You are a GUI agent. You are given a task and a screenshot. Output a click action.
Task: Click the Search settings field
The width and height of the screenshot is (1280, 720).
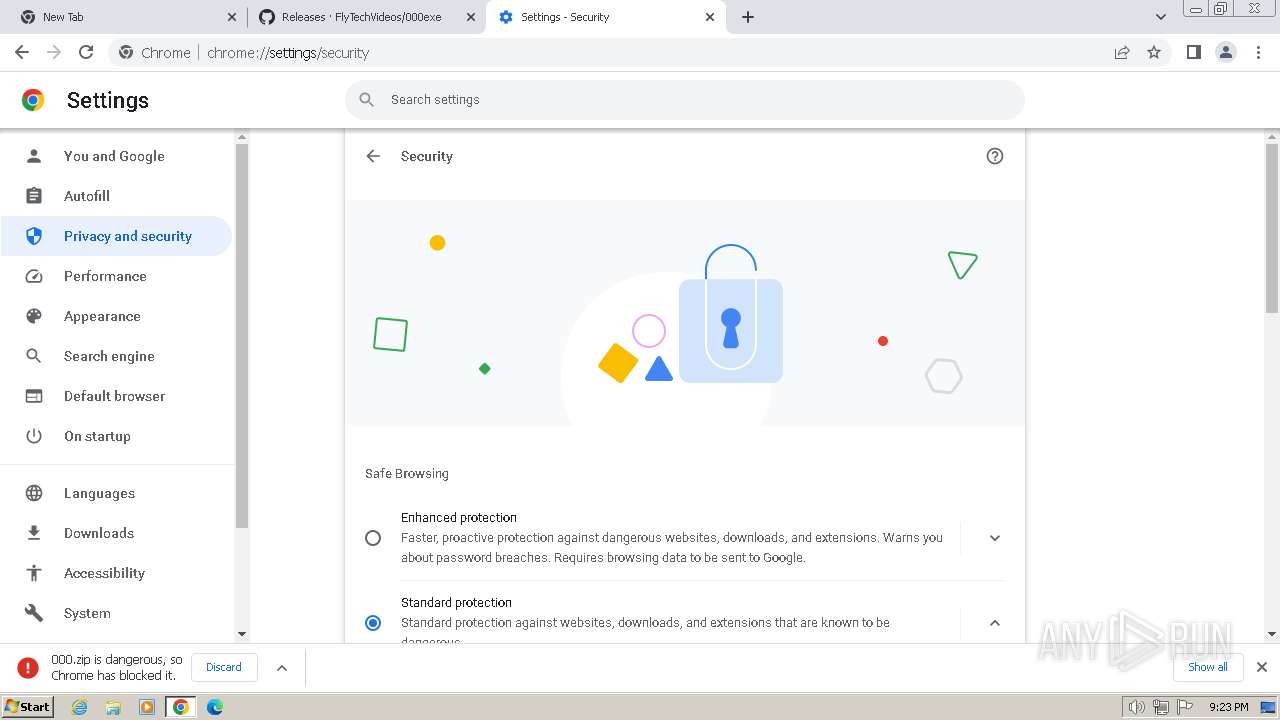pos(685,100)
